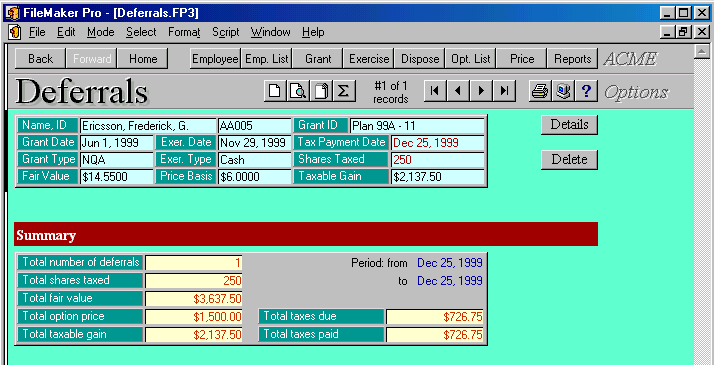This screenshot has width=714, height=365.
Task: Open the Exercise screen
Action: pos(369,59)
